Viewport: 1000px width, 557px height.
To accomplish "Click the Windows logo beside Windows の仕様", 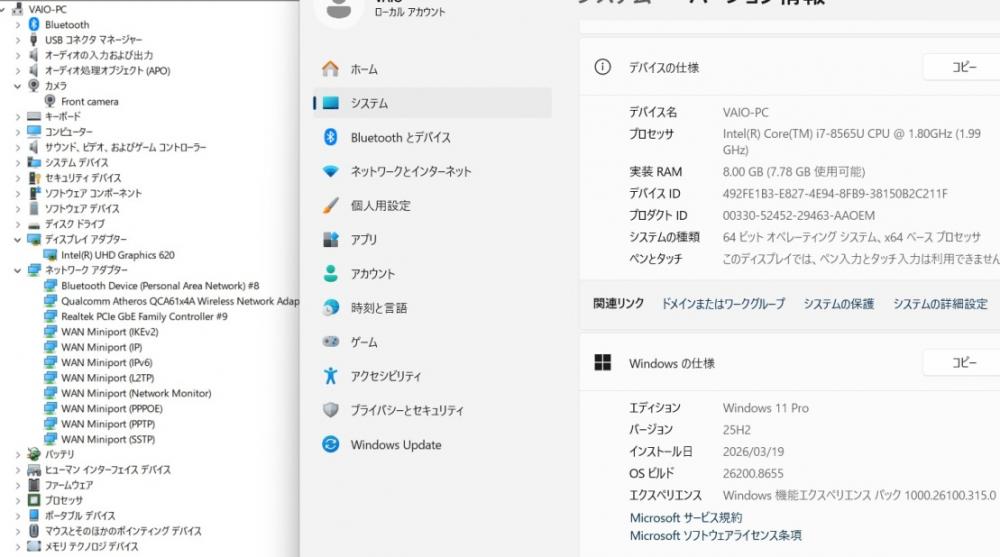I will tap(603, 362).
